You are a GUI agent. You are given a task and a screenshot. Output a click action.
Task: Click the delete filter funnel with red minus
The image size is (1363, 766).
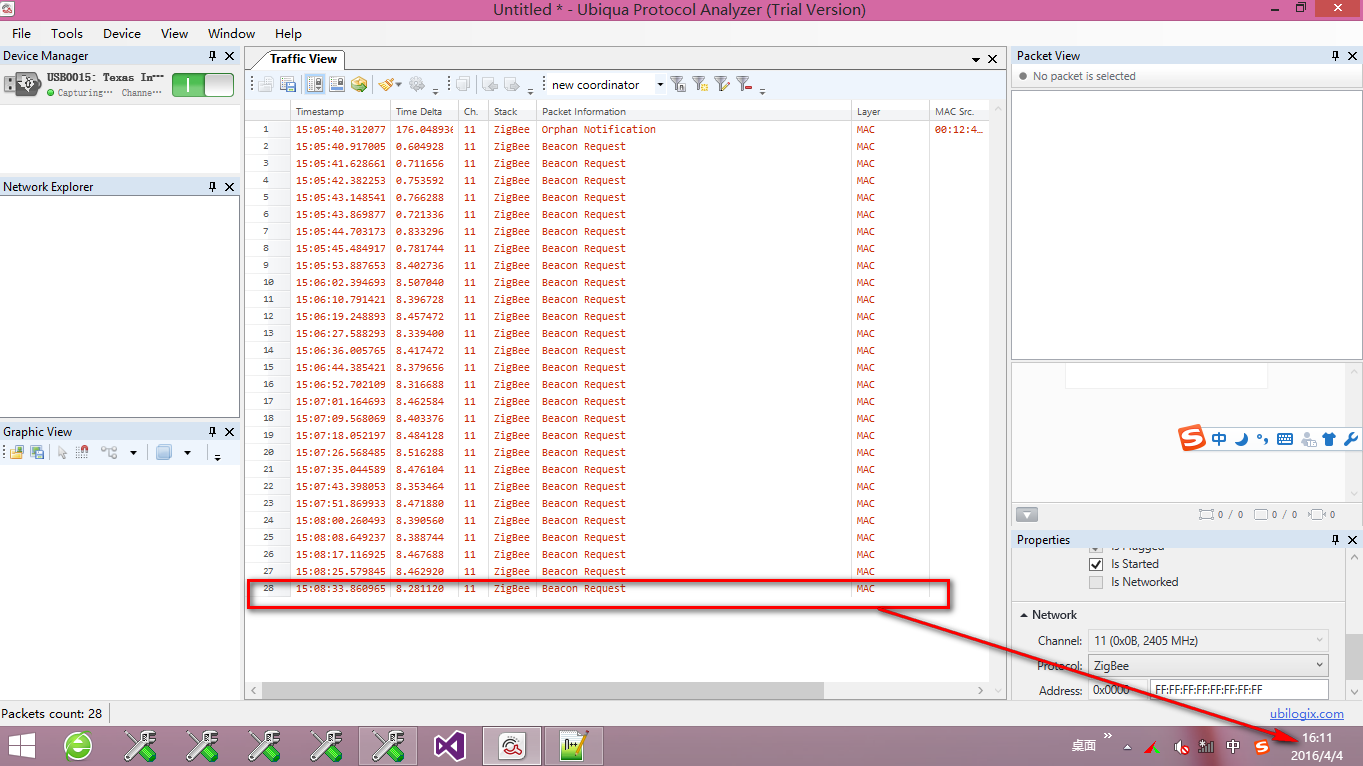744,85
